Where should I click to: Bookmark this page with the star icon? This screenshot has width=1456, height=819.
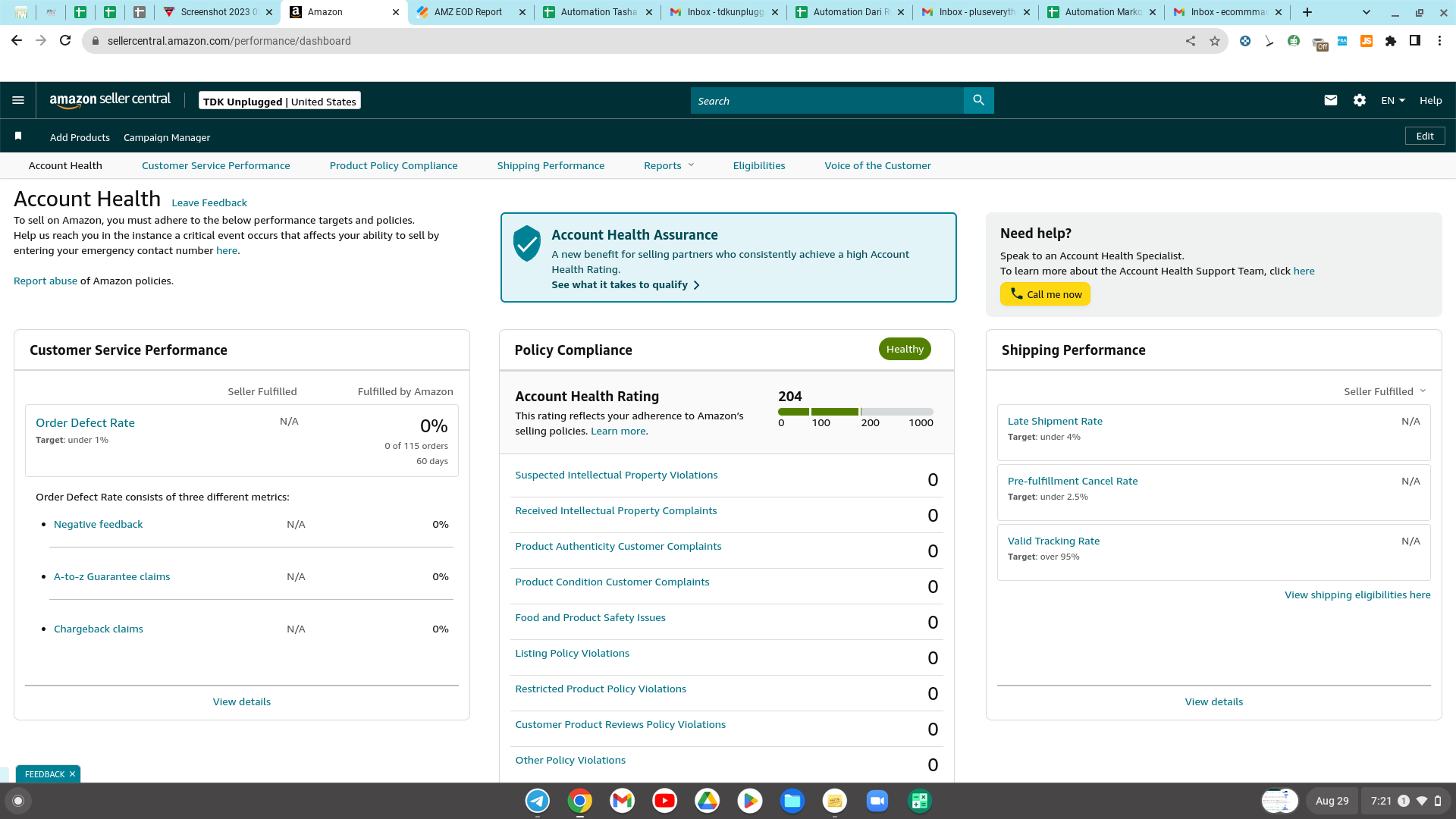point(1215,41)
